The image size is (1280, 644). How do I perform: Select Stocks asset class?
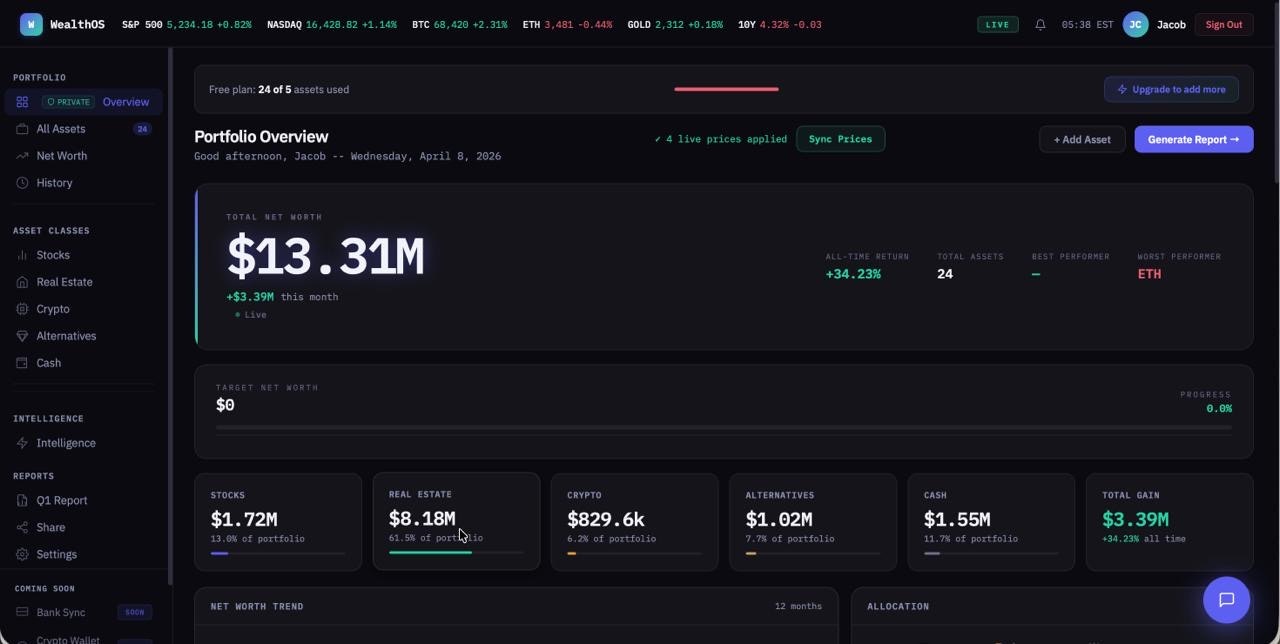(84, 255)
